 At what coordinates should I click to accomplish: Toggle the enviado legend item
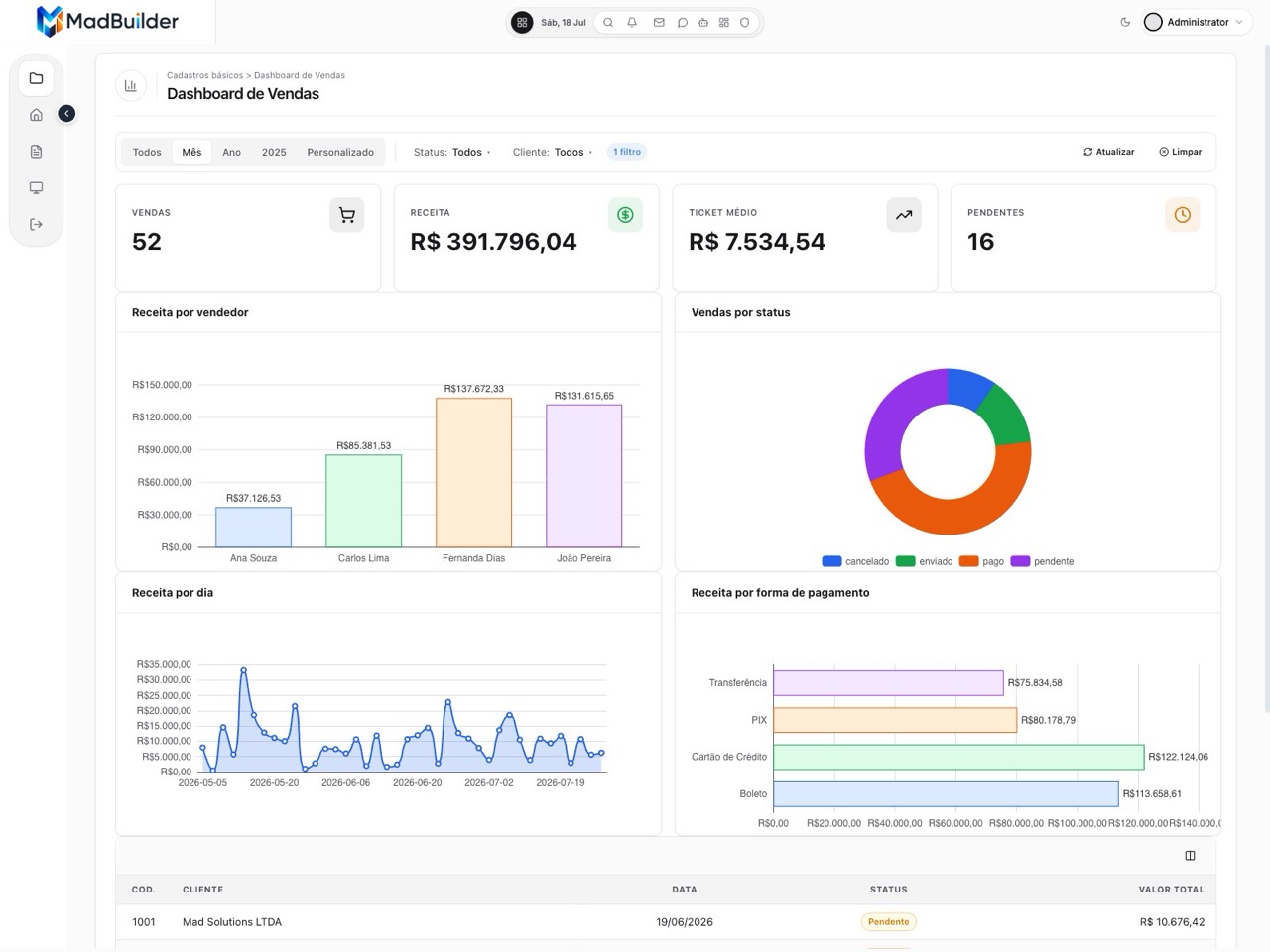[x=924, y=561]
